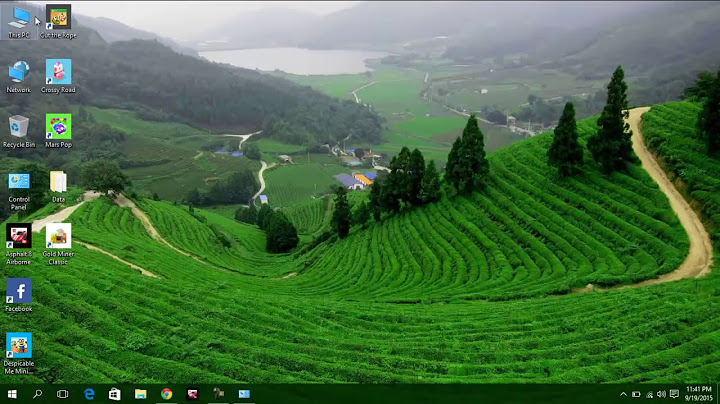Switch to the dark figure taskbar app
720x404 pixels.
218,394
